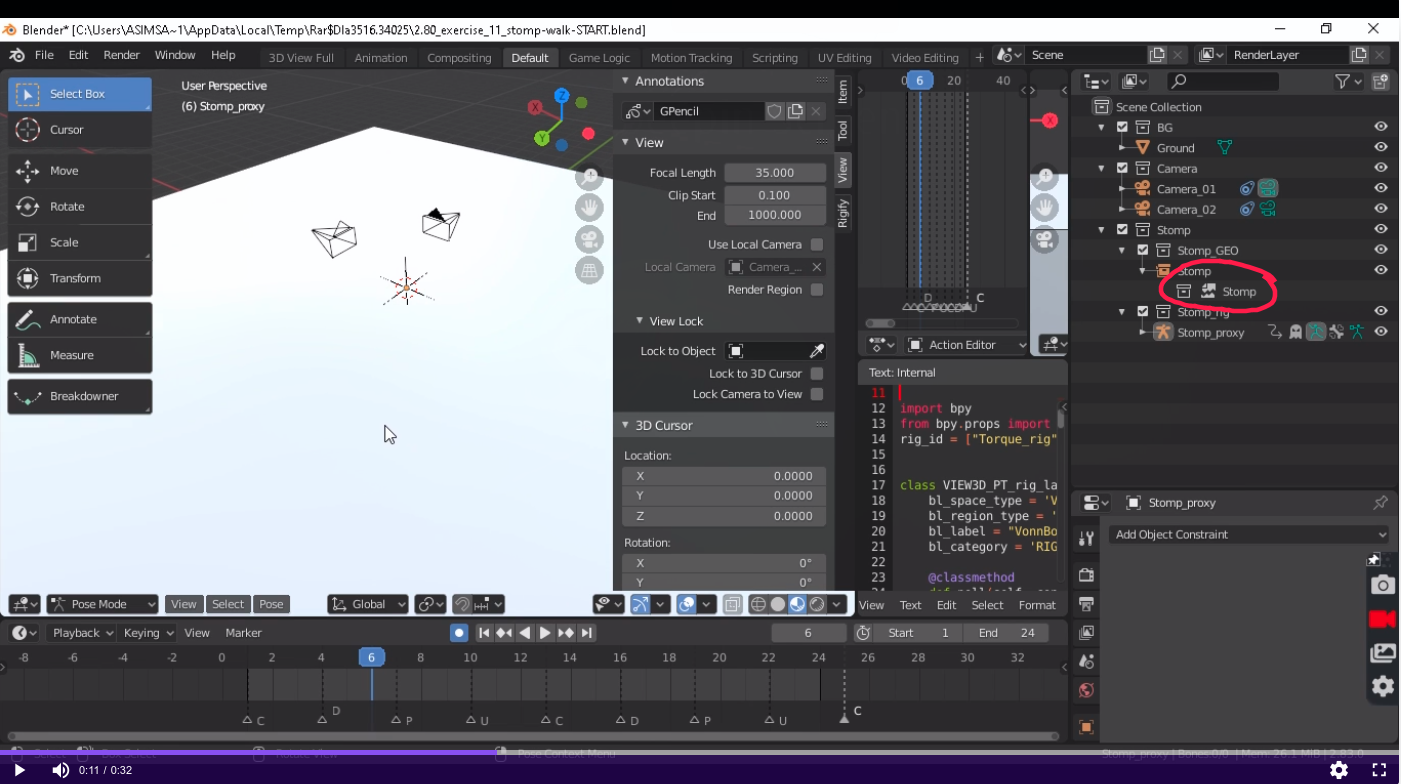
Task: Collapse the BG collection in Outliner
Action: coord(1102,128)
